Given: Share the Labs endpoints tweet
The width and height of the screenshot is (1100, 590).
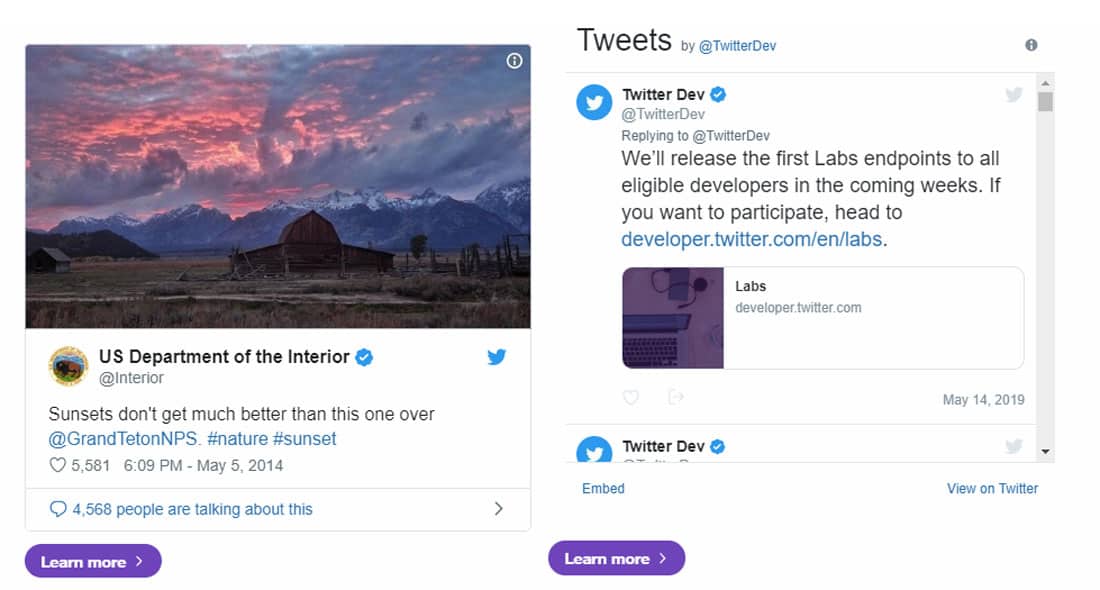Looking at the screenshot, I should coord(676,397).
